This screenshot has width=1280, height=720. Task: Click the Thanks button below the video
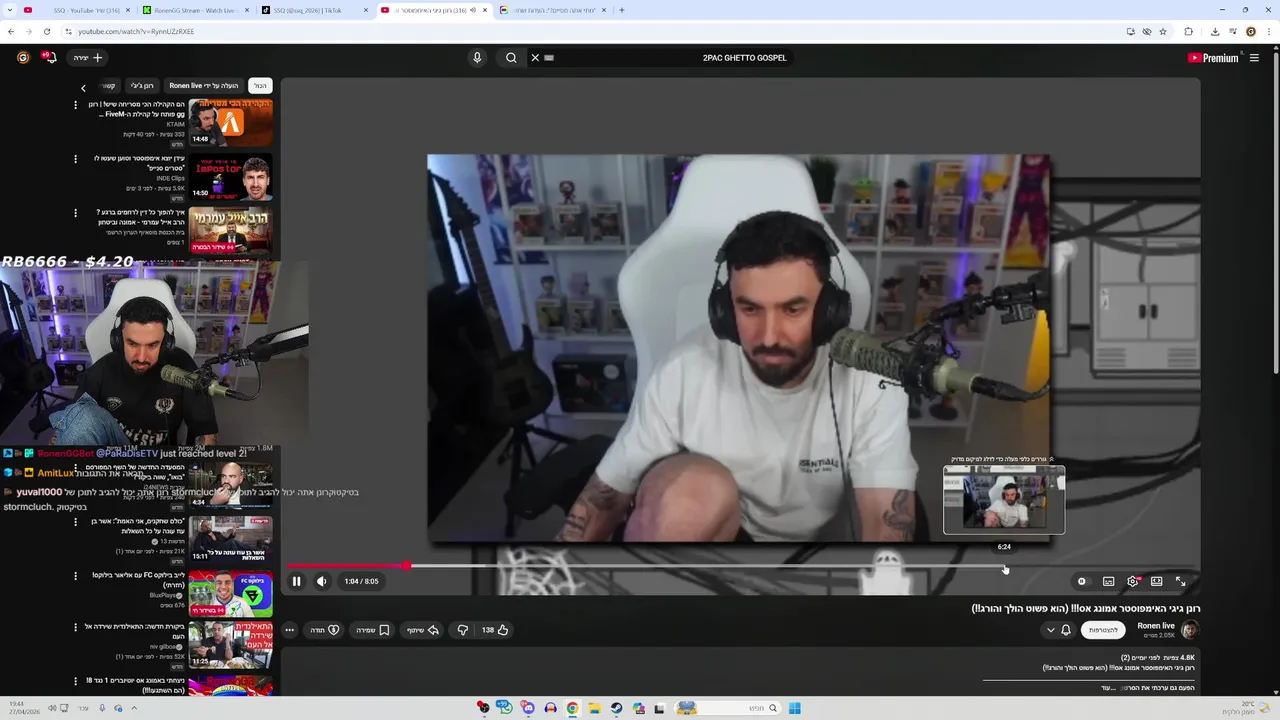point(325,630)
